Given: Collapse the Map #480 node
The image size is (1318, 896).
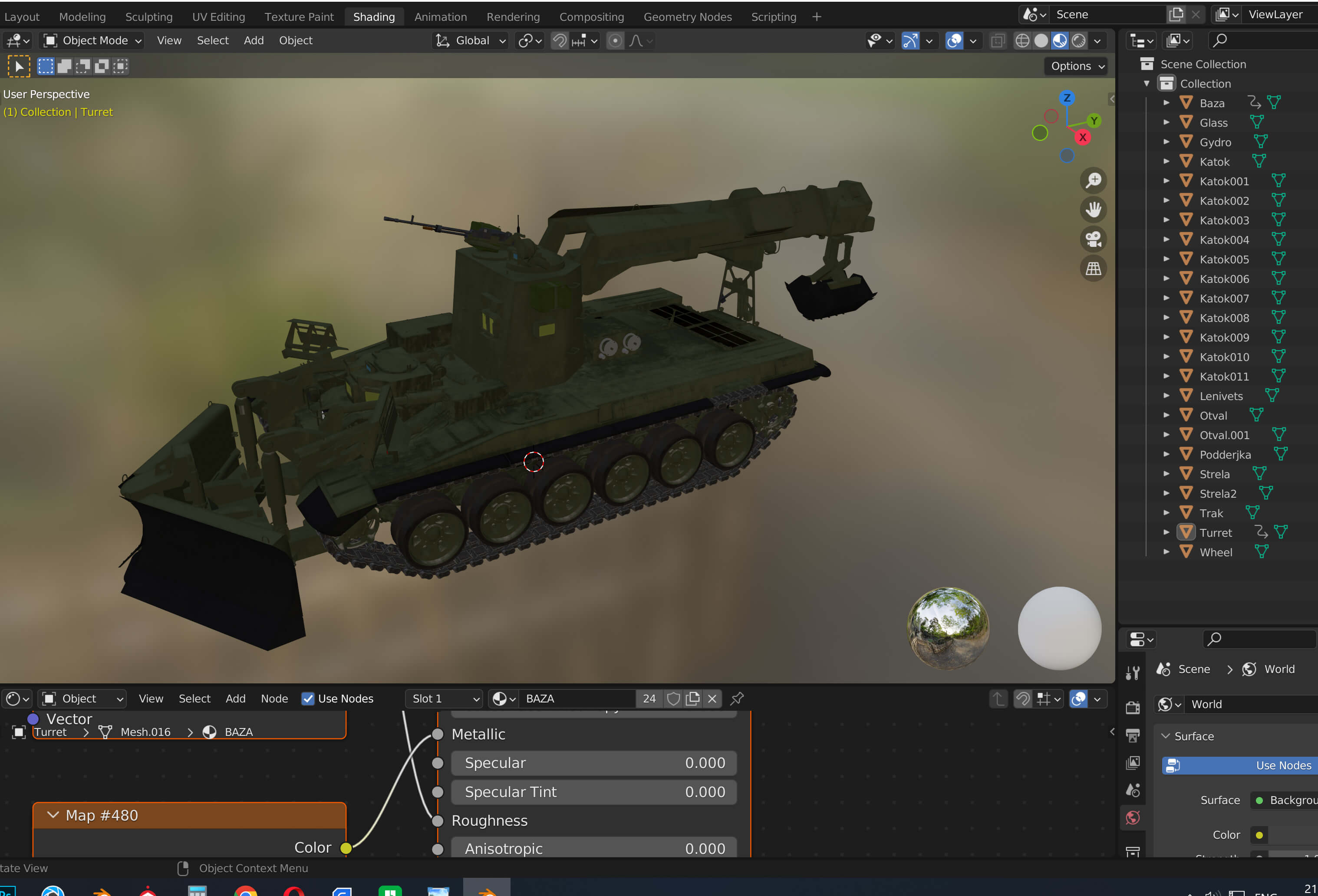Looking at the screenshot, I should 53,816.
